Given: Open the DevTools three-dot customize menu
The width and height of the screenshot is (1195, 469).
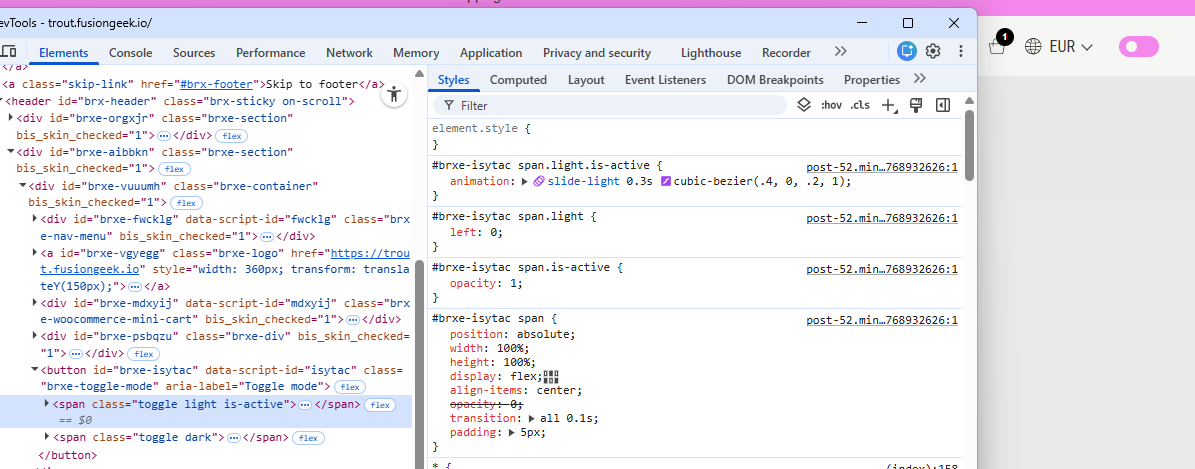Looking at the screenshot, I should coord(960,51).
